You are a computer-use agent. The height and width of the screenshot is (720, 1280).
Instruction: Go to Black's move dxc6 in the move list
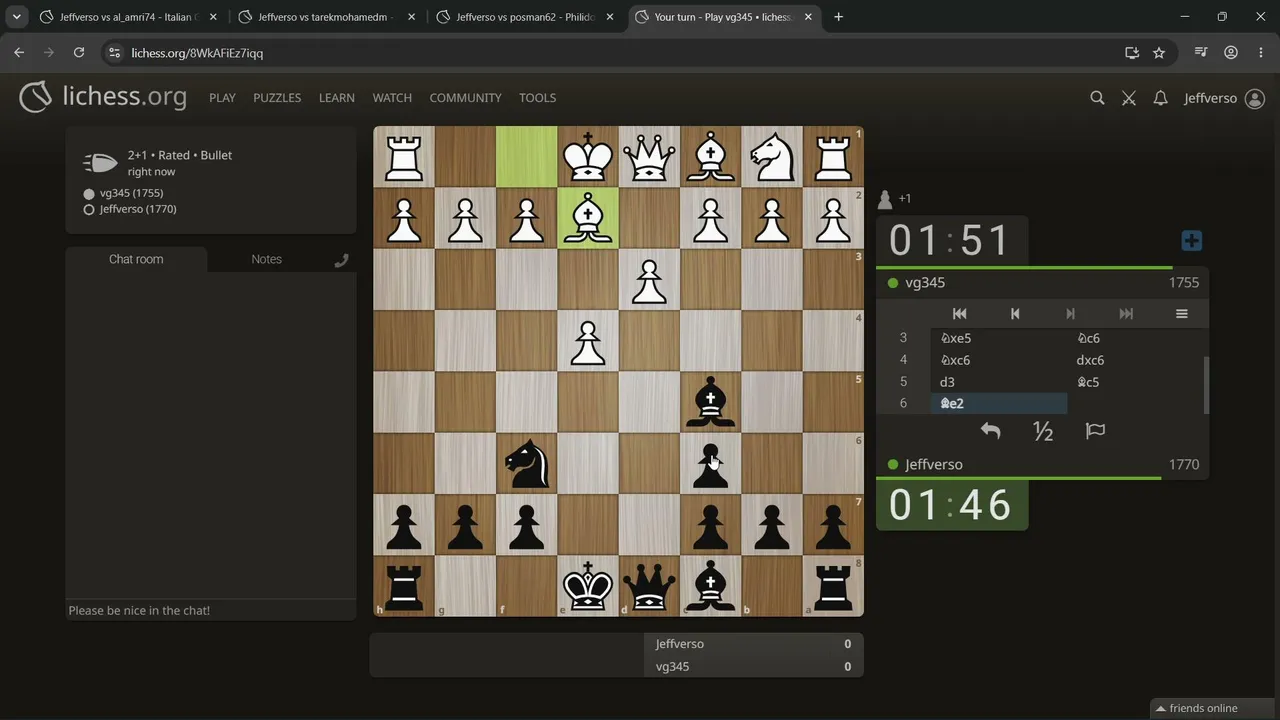[1135, 360]
